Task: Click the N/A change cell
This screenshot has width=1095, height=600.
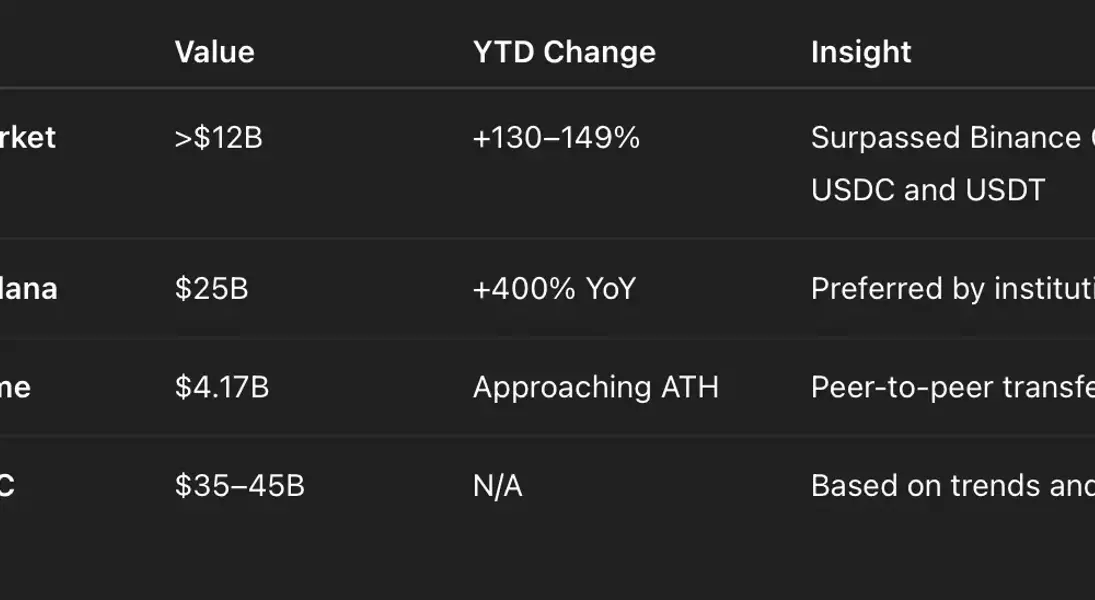Action: click(497, 486)
